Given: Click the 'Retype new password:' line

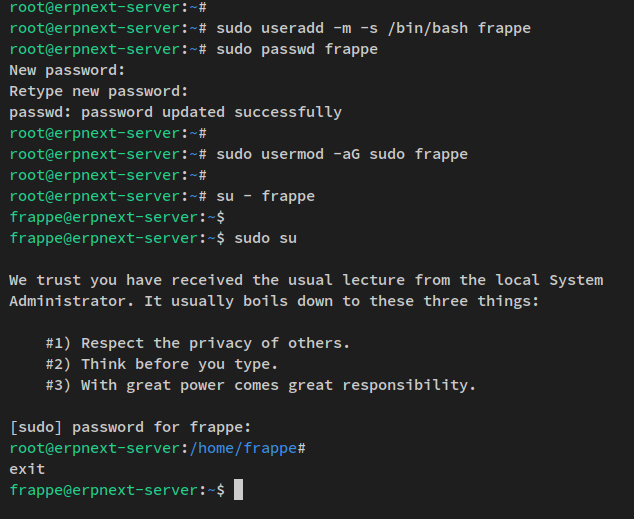Looking at the screenshot, I should (98, 91).
